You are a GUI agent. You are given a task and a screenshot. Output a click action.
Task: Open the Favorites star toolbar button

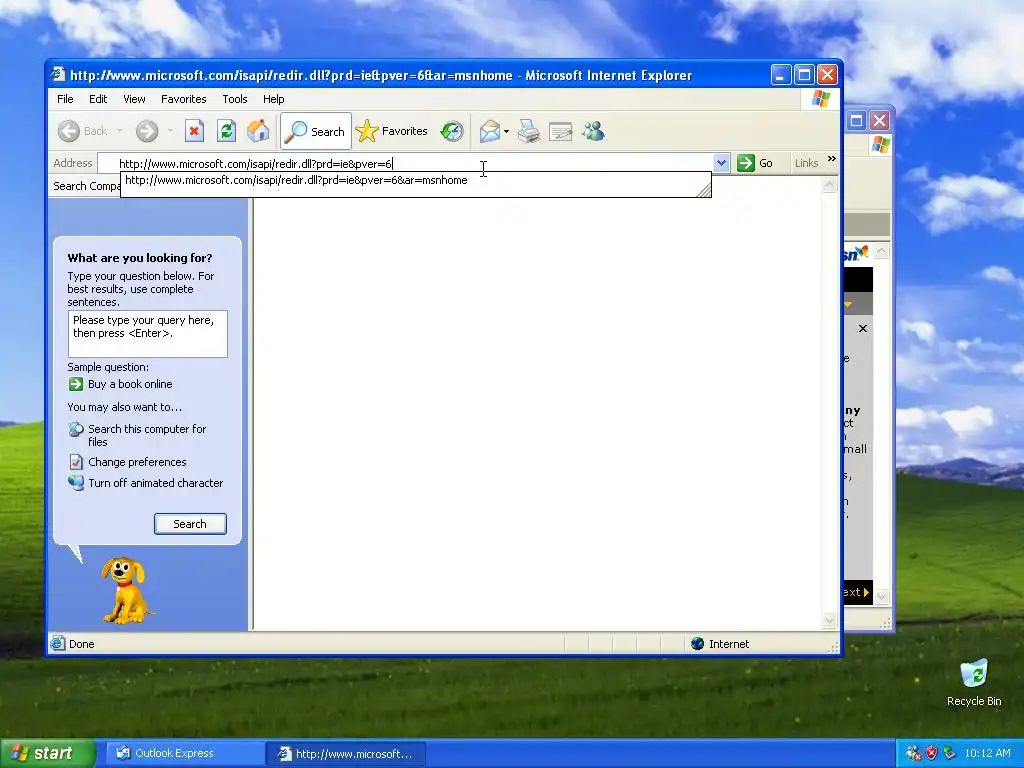coord(392,131)
